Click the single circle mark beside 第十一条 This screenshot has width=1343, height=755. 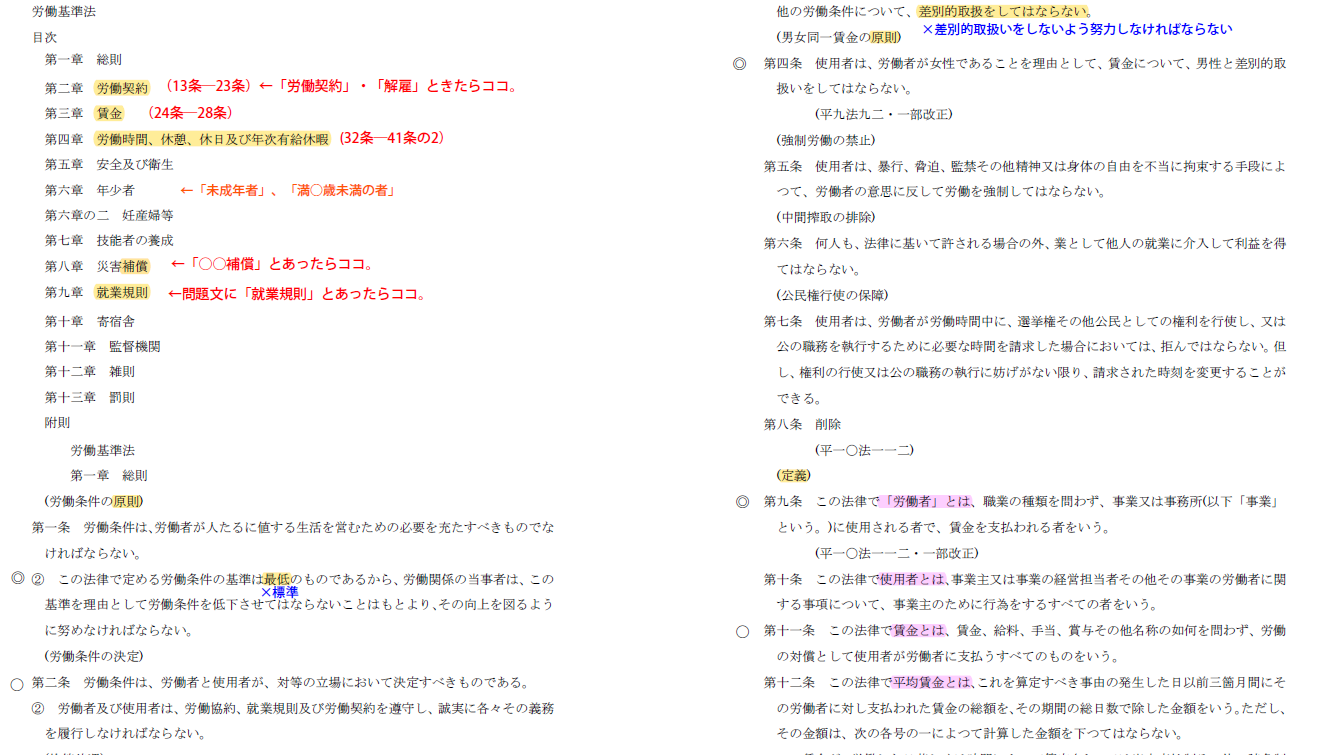(x=742, y=631)
